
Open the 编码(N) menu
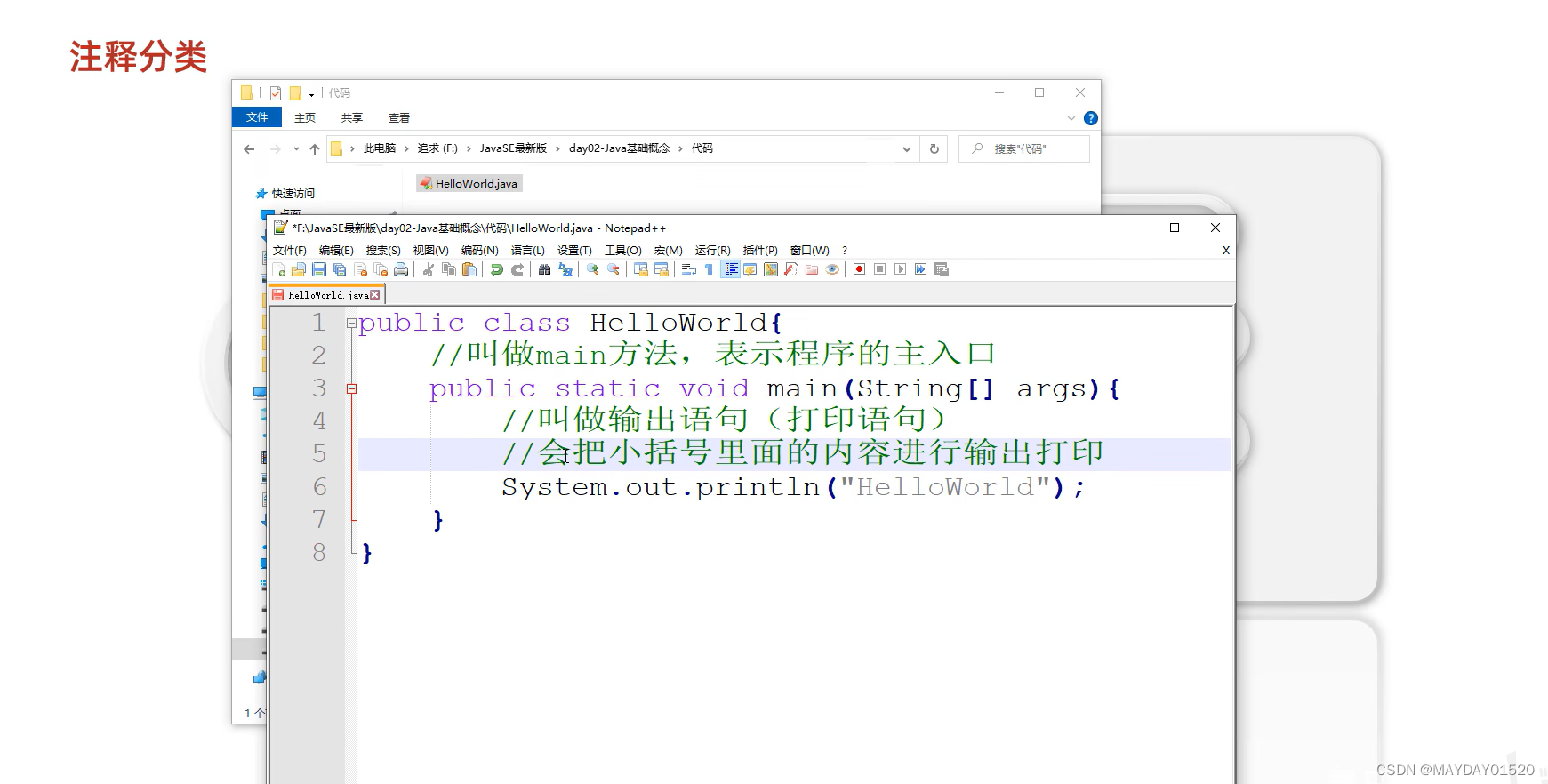pos(479,251)
